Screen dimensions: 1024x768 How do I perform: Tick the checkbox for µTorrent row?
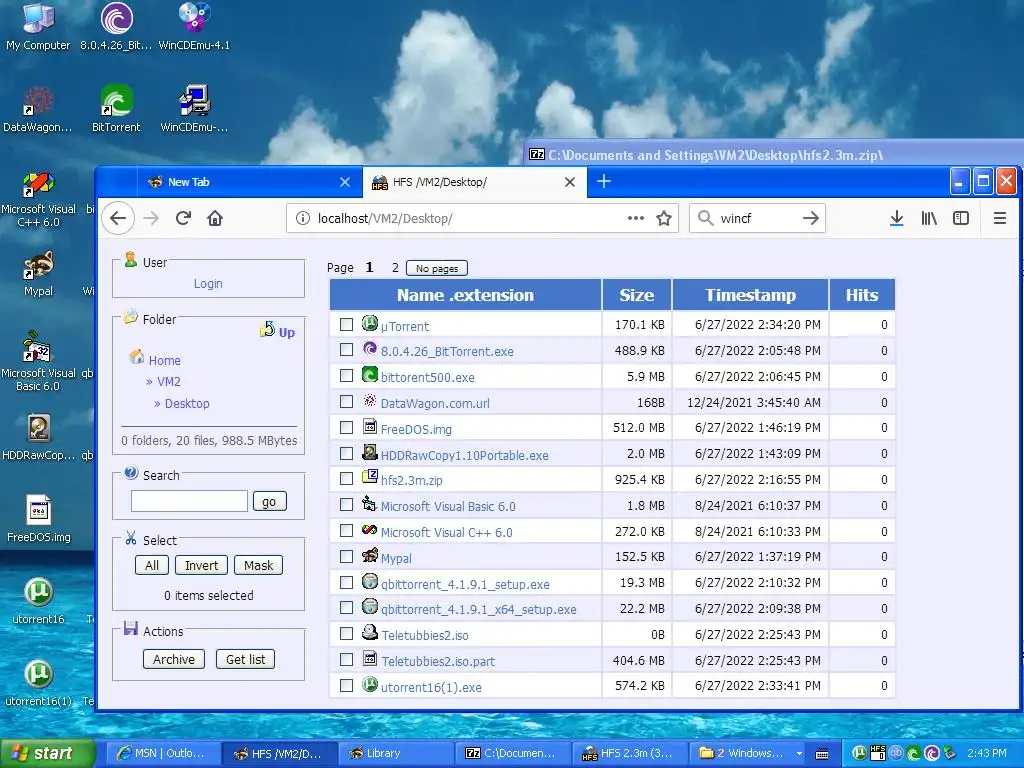[x=347, y=325]
